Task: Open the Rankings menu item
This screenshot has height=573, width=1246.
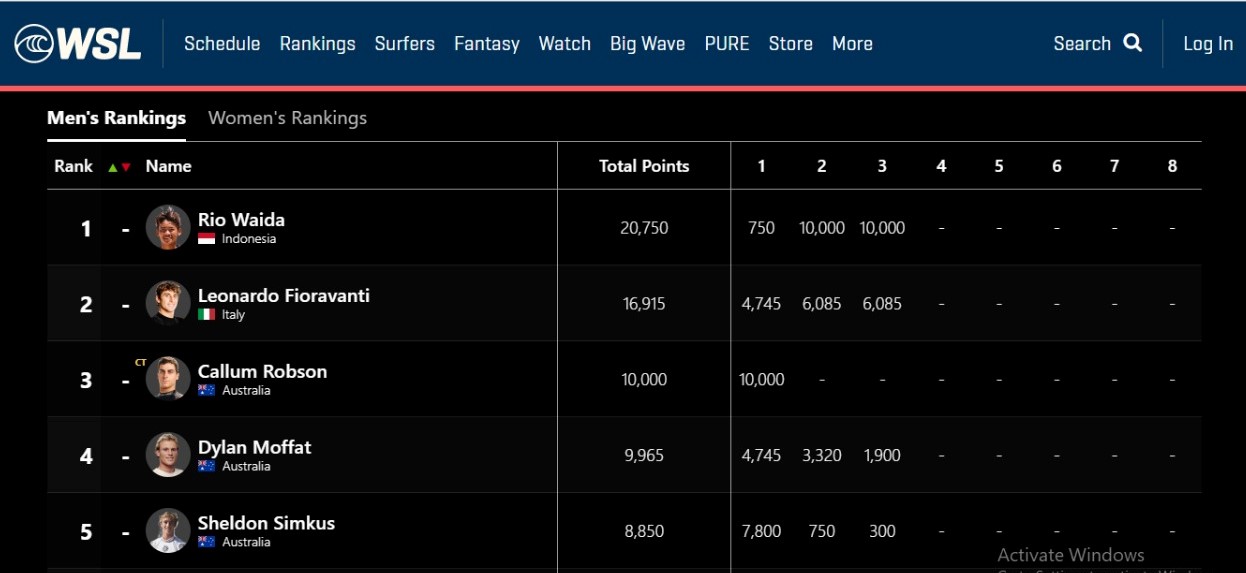Action: click(x=317, y=44)
